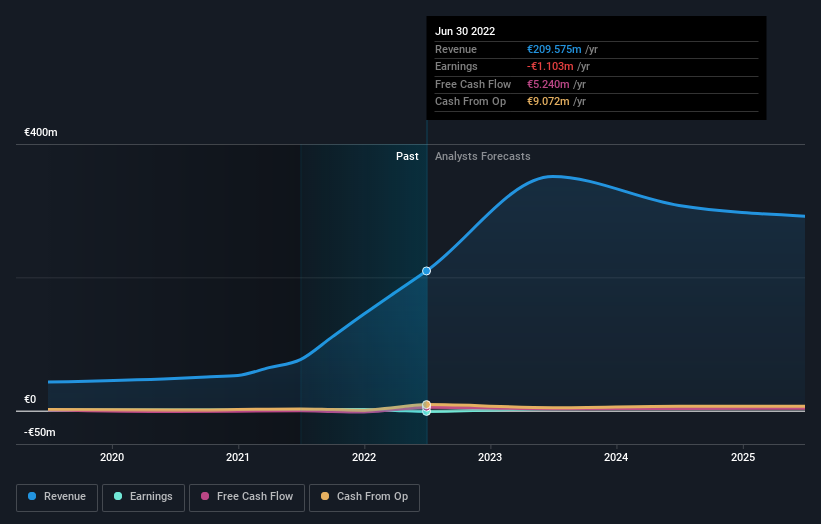Click the Cash From Op label in tooltip
The height and width of the screenshot is (524, 821).
tap(470, 102)
